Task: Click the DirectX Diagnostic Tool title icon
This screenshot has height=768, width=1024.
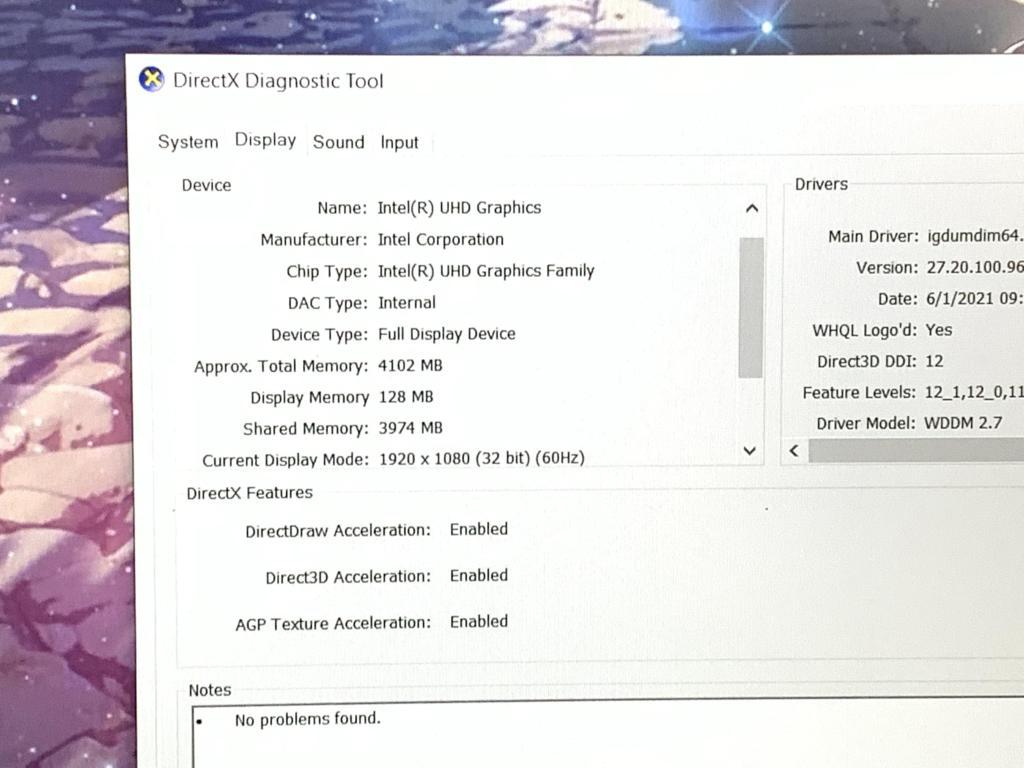Action: [x=152, y=80]
